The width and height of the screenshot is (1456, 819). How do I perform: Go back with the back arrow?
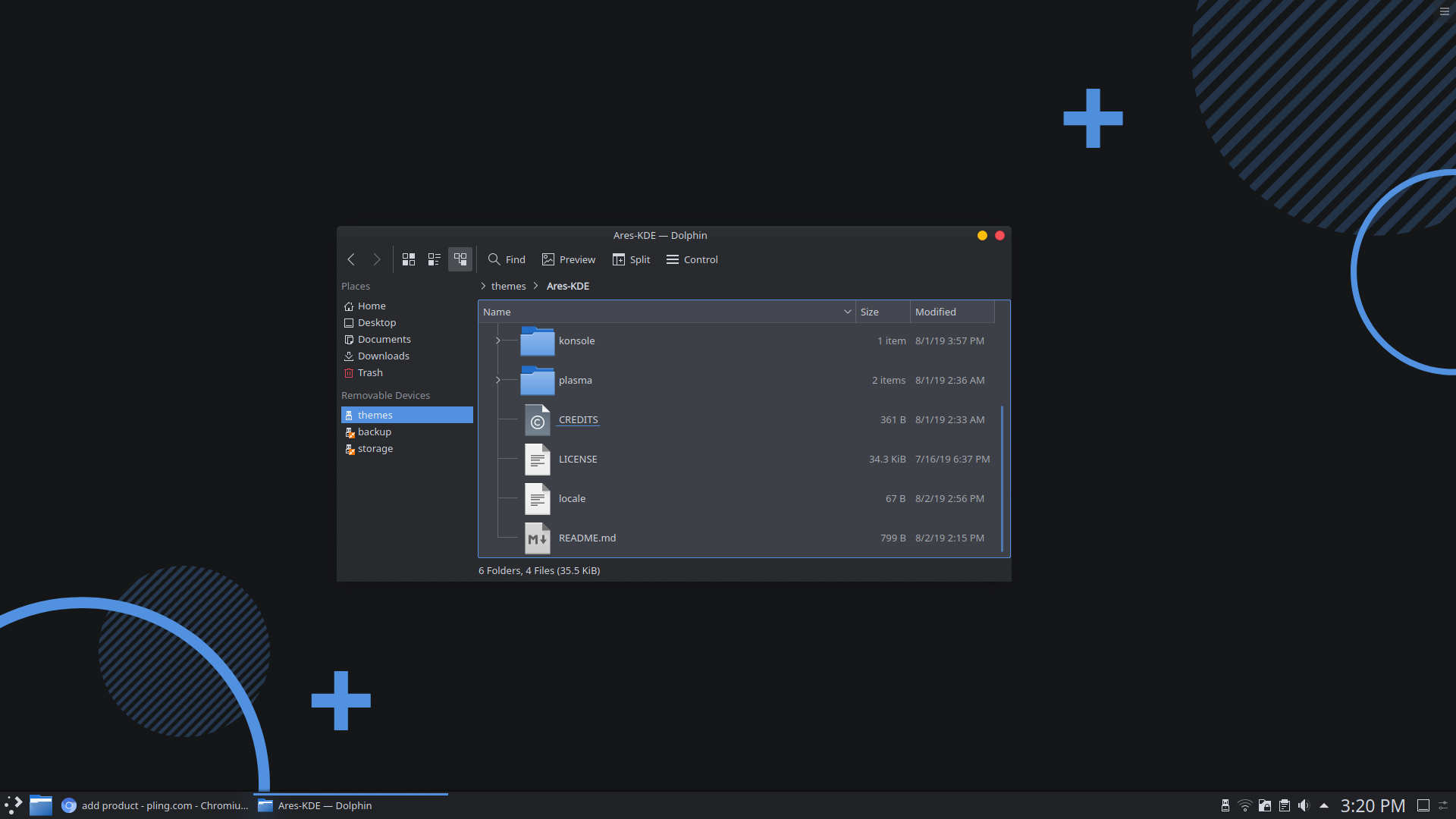351,259
